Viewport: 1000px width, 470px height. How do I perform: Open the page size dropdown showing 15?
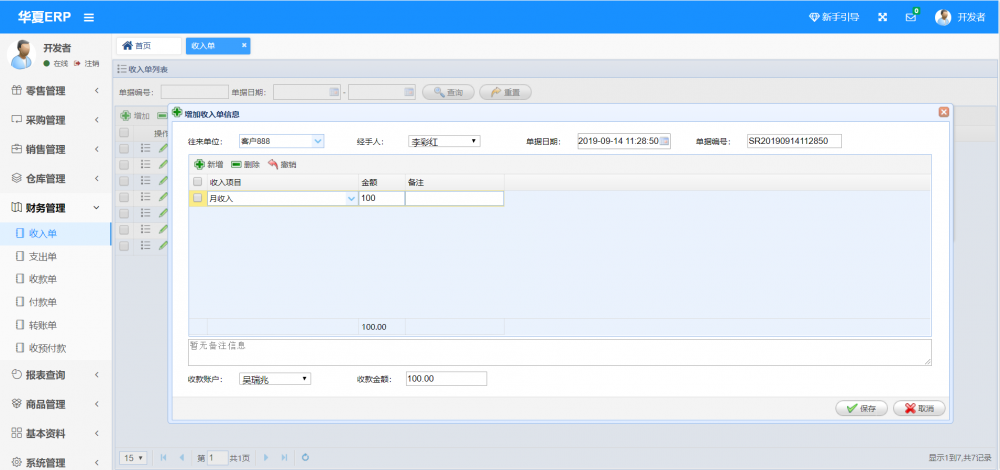[134, 458]
